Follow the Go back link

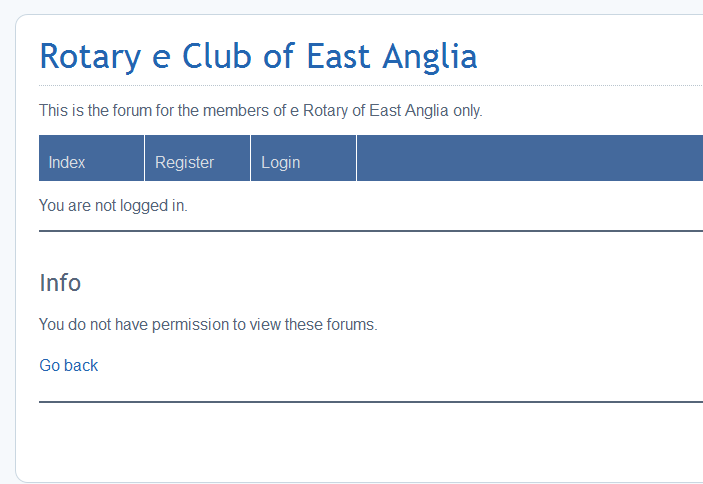[69, 365]
